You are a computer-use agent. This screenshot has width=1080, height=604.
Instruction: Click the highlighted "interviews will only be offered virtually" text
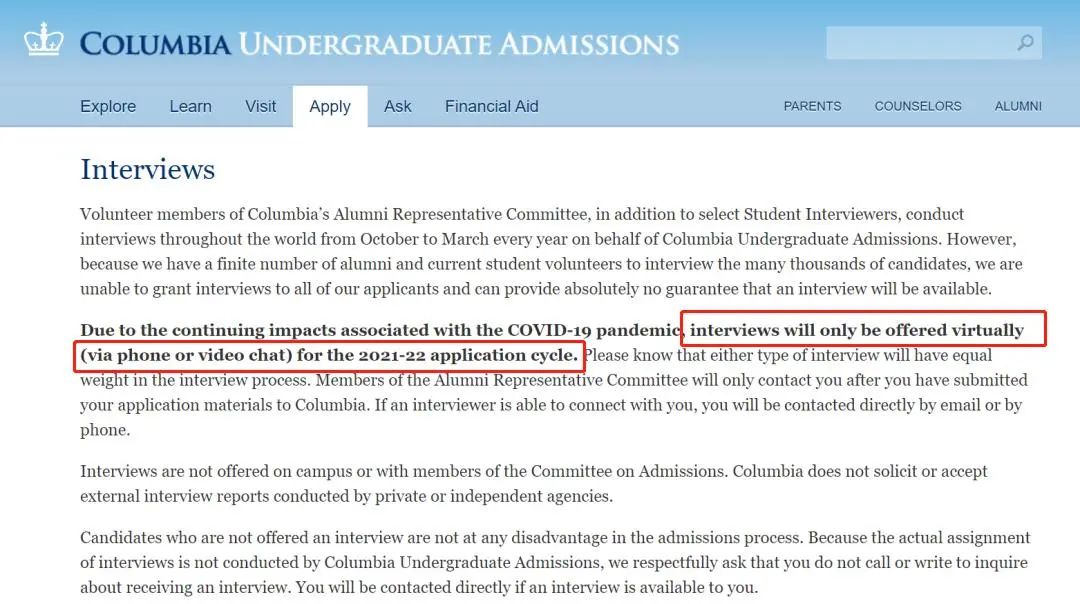(x=857, y=330)
